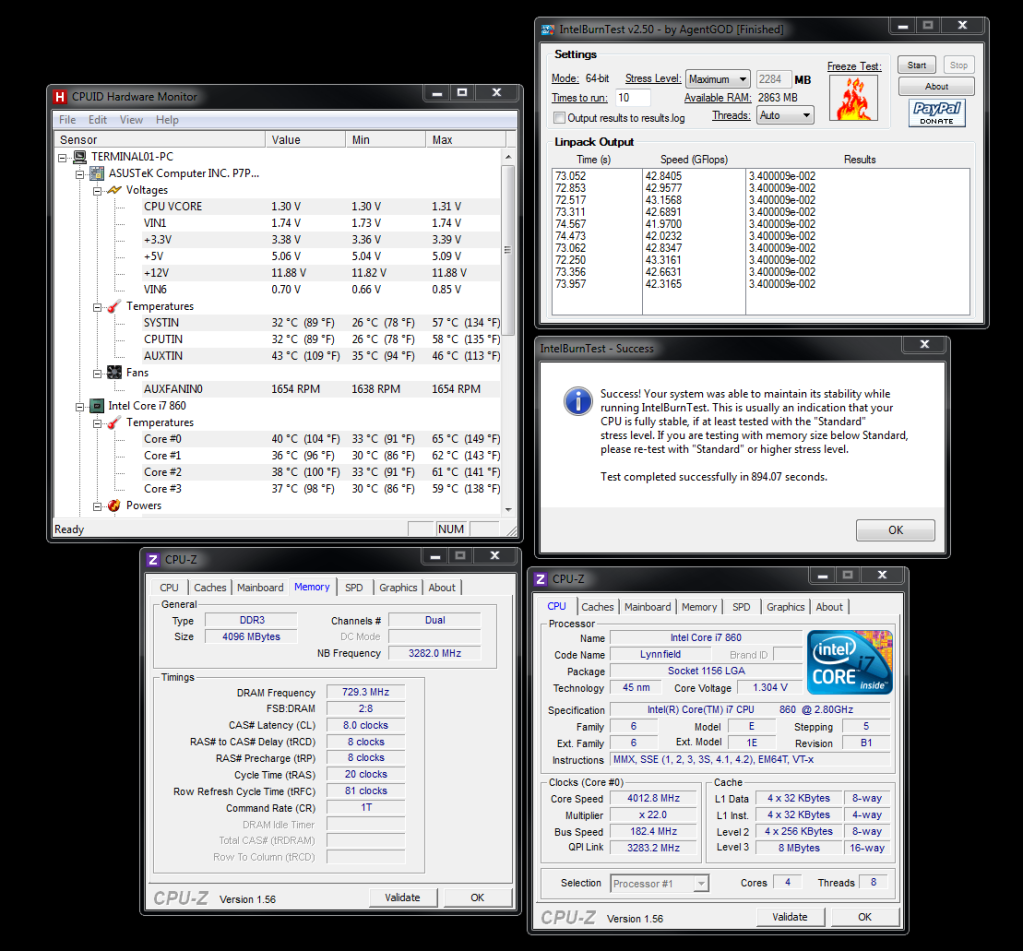Collapse the ASUSTeK Computer node

[x=80, y=174]
